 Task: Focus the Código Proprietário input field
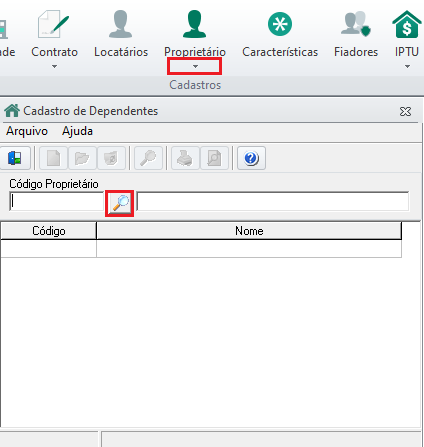tap(56, 201)
